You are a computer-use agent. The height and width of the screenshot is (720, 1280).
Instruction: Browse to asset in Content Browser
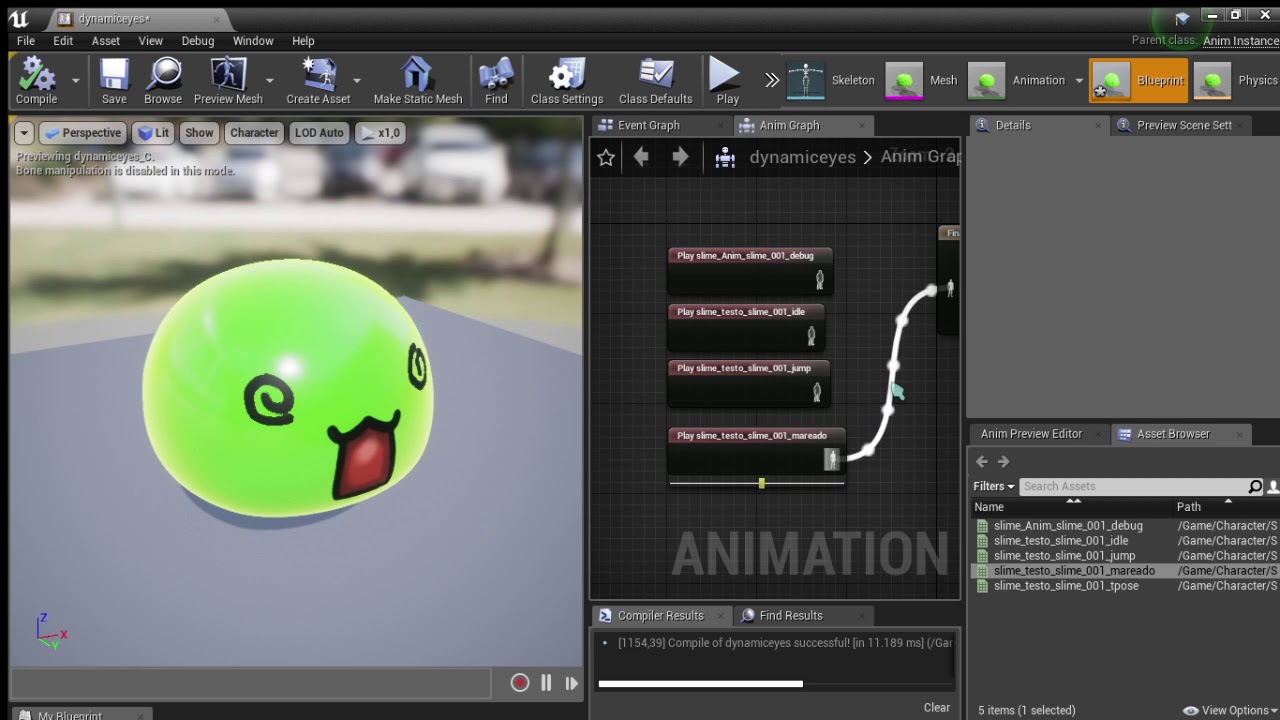pyautogui.click(x=163, y=80)
